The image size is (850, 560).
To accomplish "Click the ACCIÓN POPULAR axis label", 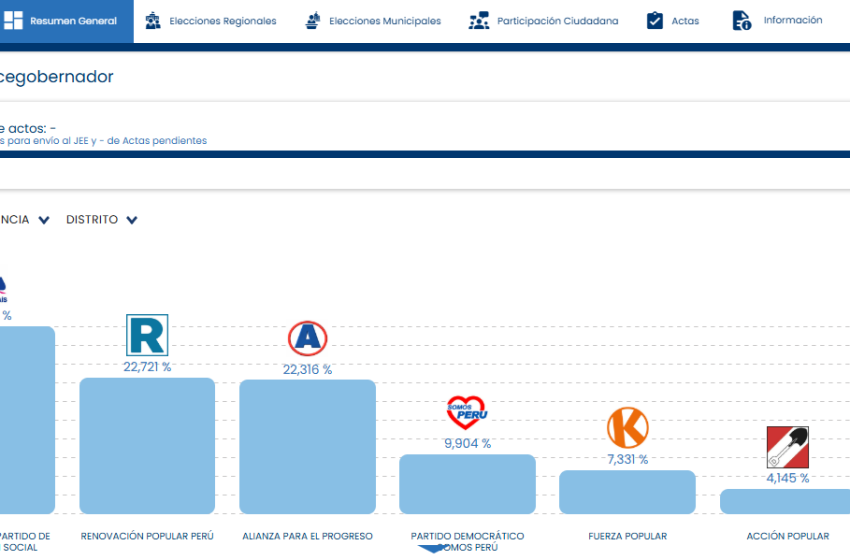I will (x=788, y=536).
